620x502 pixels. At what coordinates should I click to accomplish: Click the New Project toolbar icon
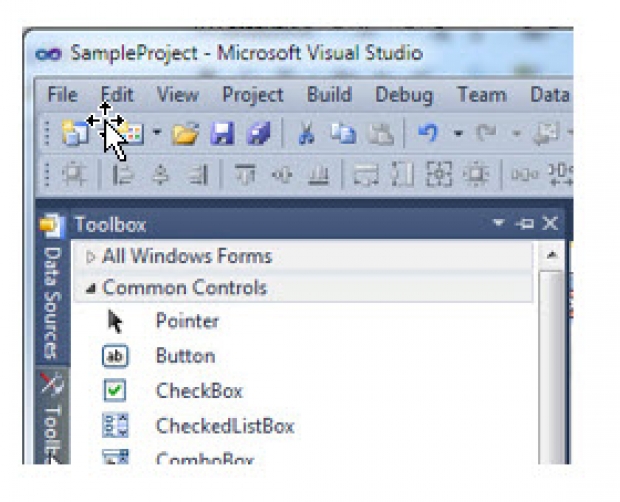pyautogui.click(x=75, y=133)
